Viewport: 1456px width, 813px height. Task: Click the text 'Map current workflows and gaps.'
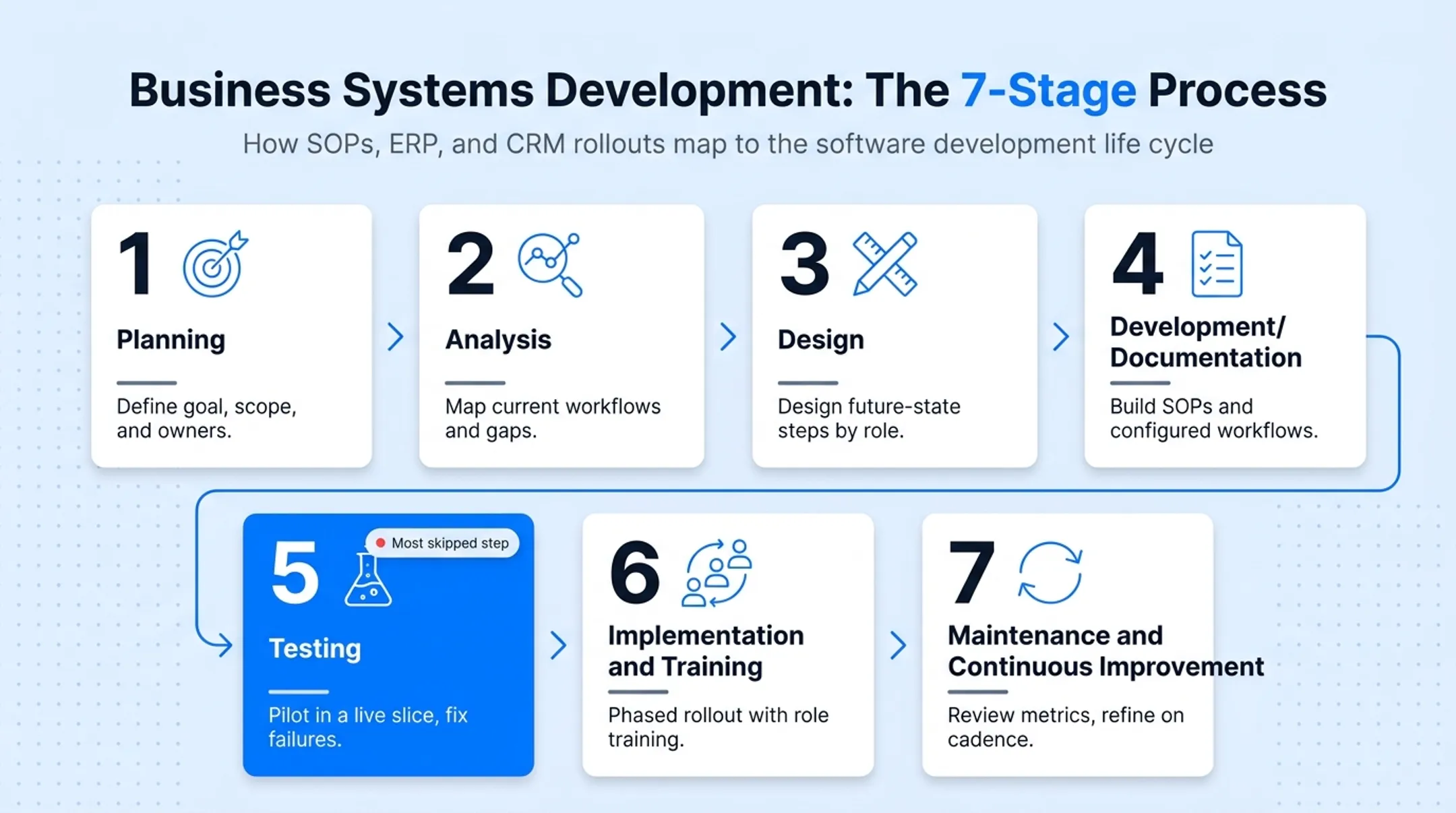[553, 419]
